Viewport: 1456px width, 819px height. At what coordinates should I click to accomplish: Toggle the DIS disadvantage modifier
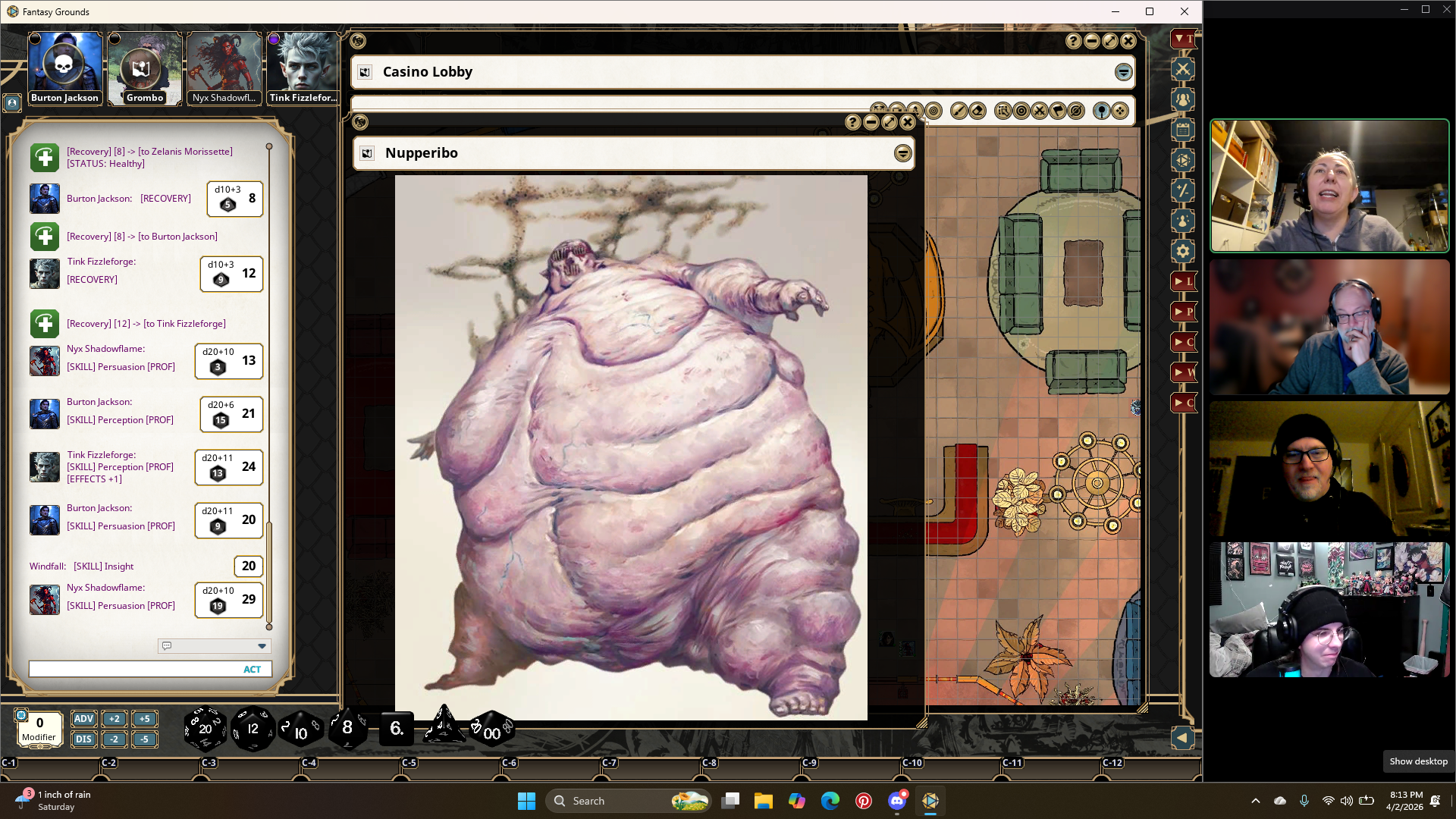coord(83,739)
